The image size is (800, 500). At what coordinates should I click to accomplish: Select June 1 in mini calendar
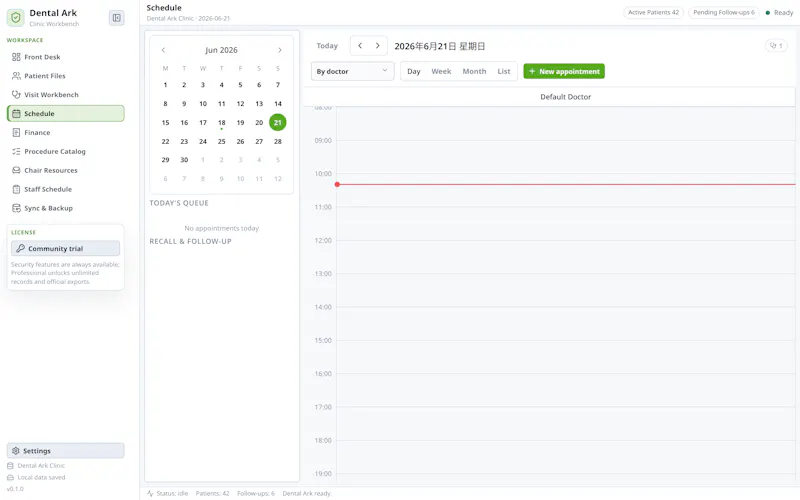point(165,85)
